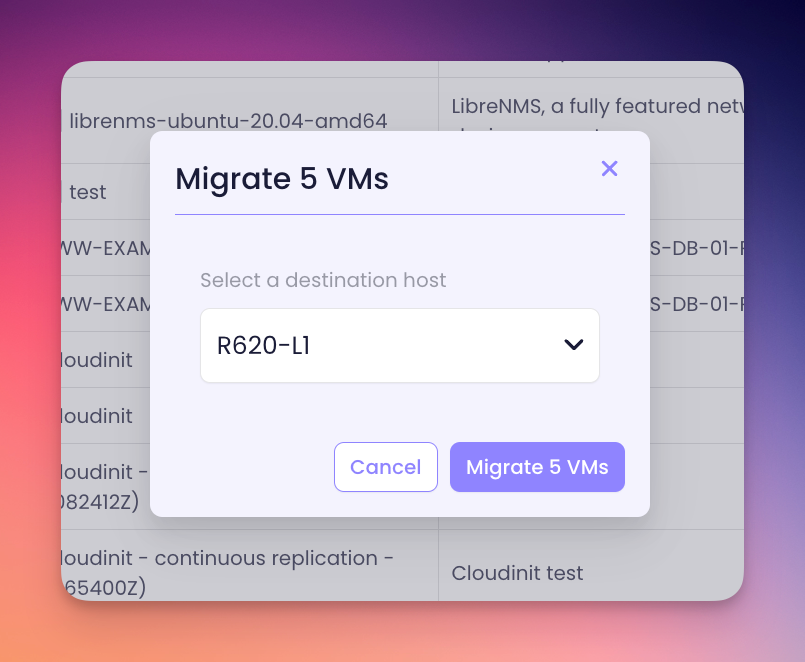This screenshot has width=805, height=662.
Task: Click the 'test' row in background table
Action: (x=88, y=192)
